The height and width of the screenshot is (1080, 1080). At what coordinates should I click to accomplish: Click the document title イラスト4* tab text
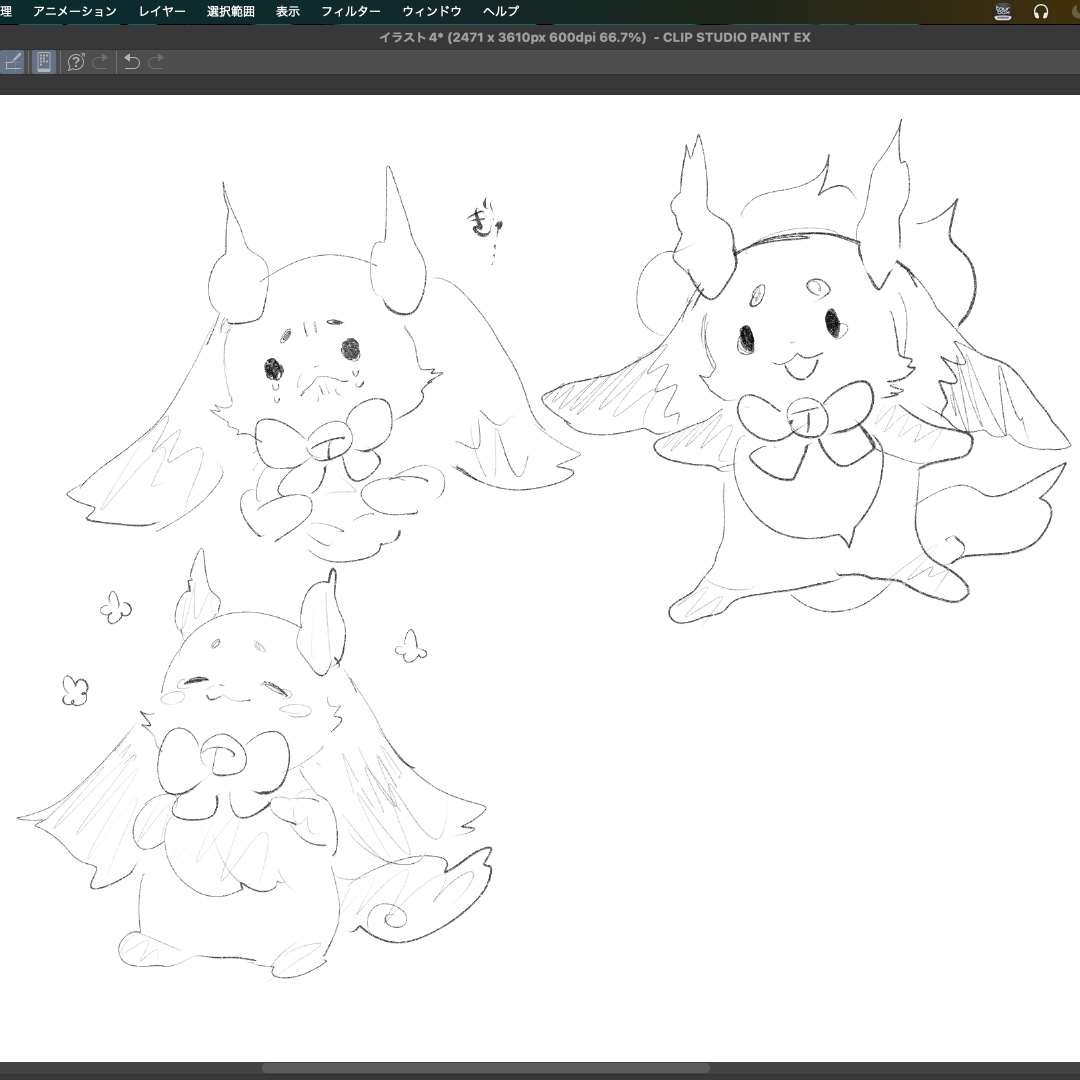tap(411, 37)
